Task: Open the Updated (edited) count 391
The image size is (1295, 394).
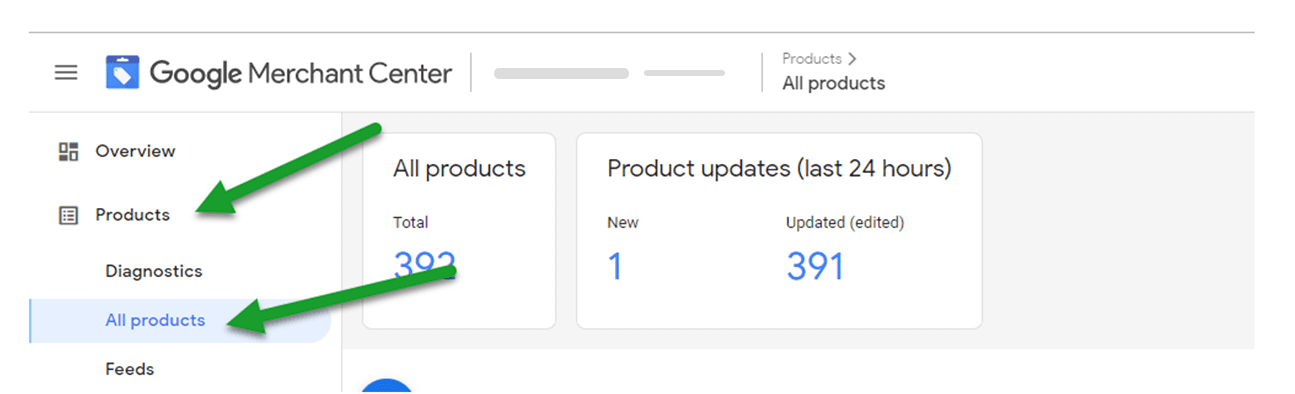Action: click(815, 266)
